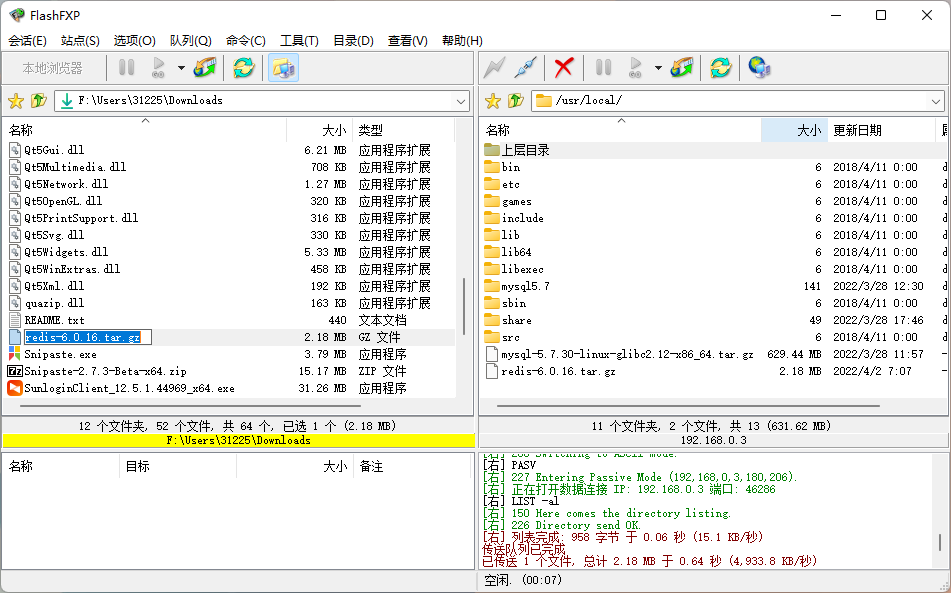
Task: Open the 查看(V) menu
Action: tap(408, 41)
